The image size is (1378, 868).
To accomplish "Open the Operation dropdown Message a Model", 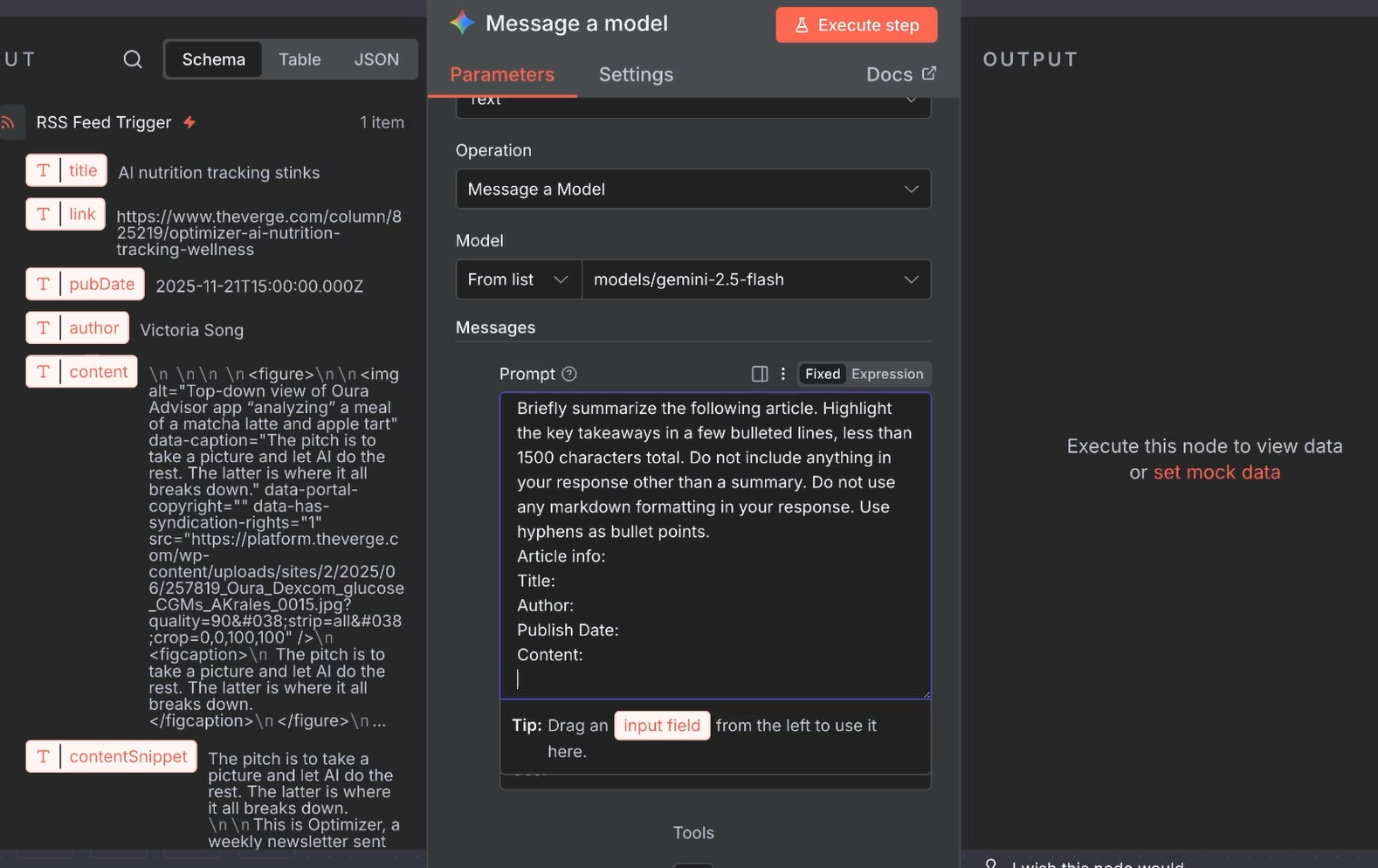I will click(693, 189).
